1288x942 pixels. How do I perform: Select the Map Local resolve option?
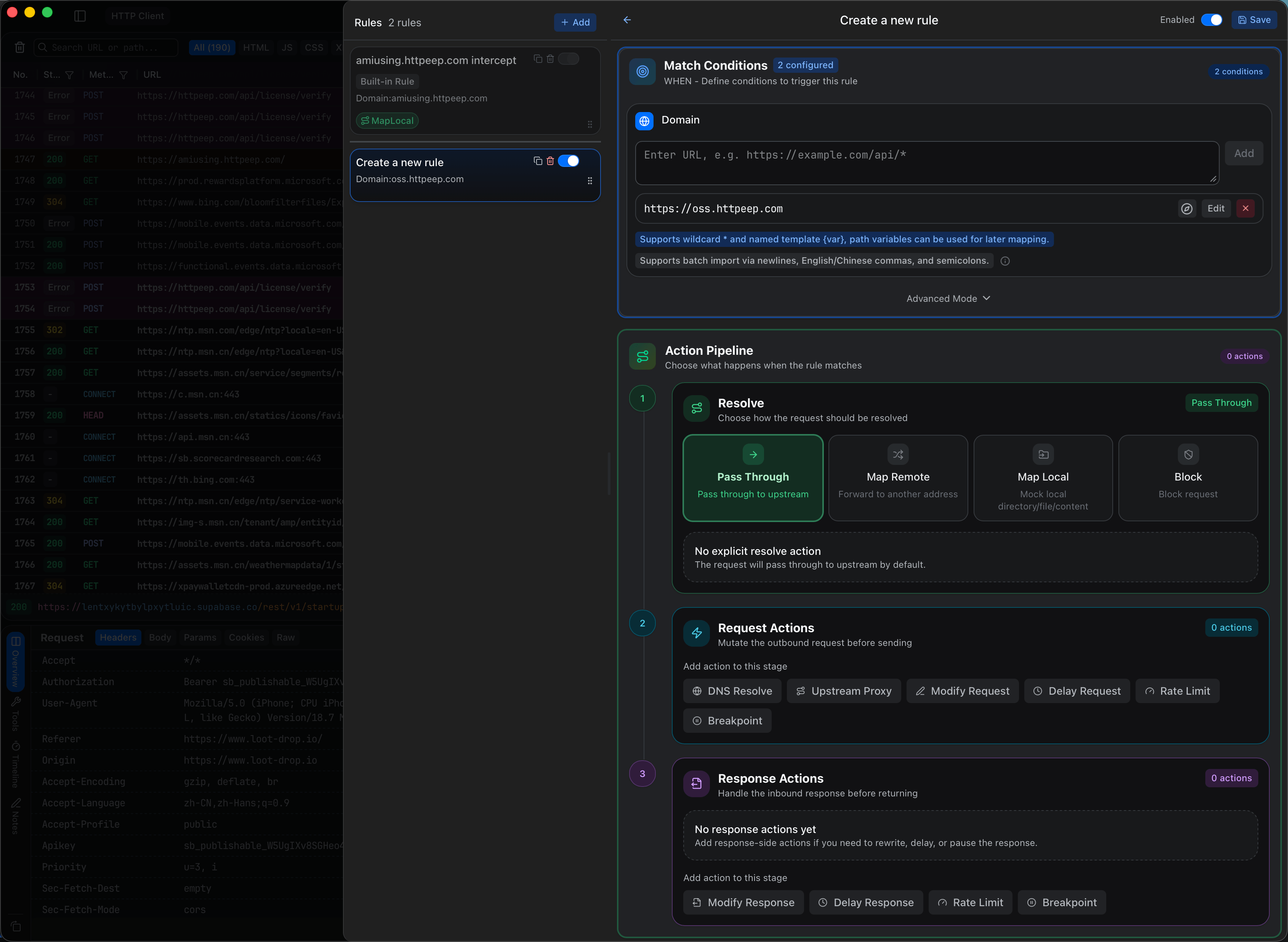click(1043, 478)
